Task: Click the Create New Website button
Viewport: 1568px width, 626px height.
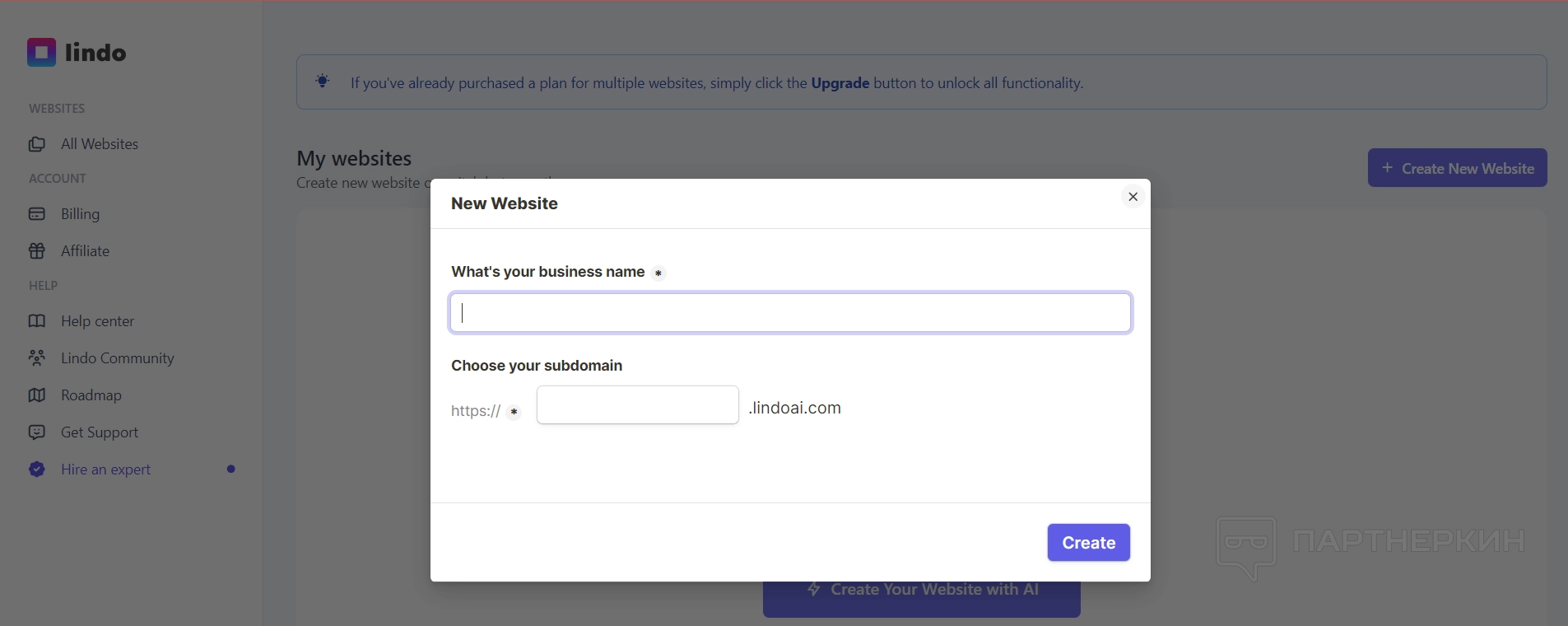Action: (x=1457, y=168)
